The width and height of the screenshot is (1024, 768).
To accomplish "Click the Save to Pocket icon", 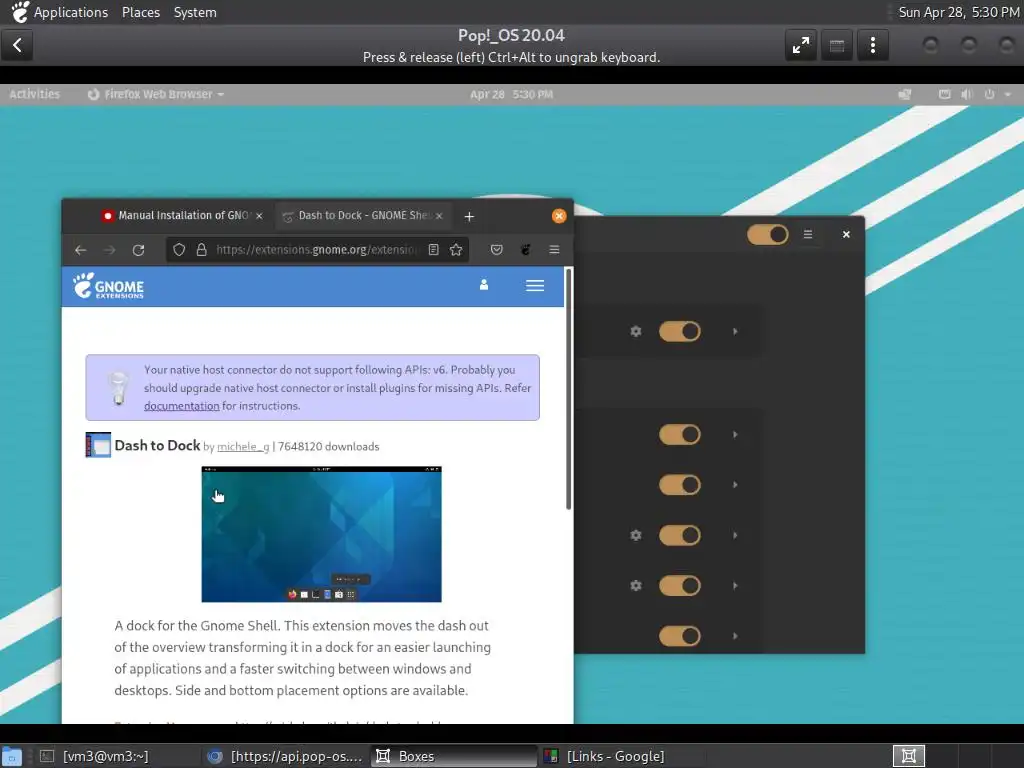I will point(496,249).
